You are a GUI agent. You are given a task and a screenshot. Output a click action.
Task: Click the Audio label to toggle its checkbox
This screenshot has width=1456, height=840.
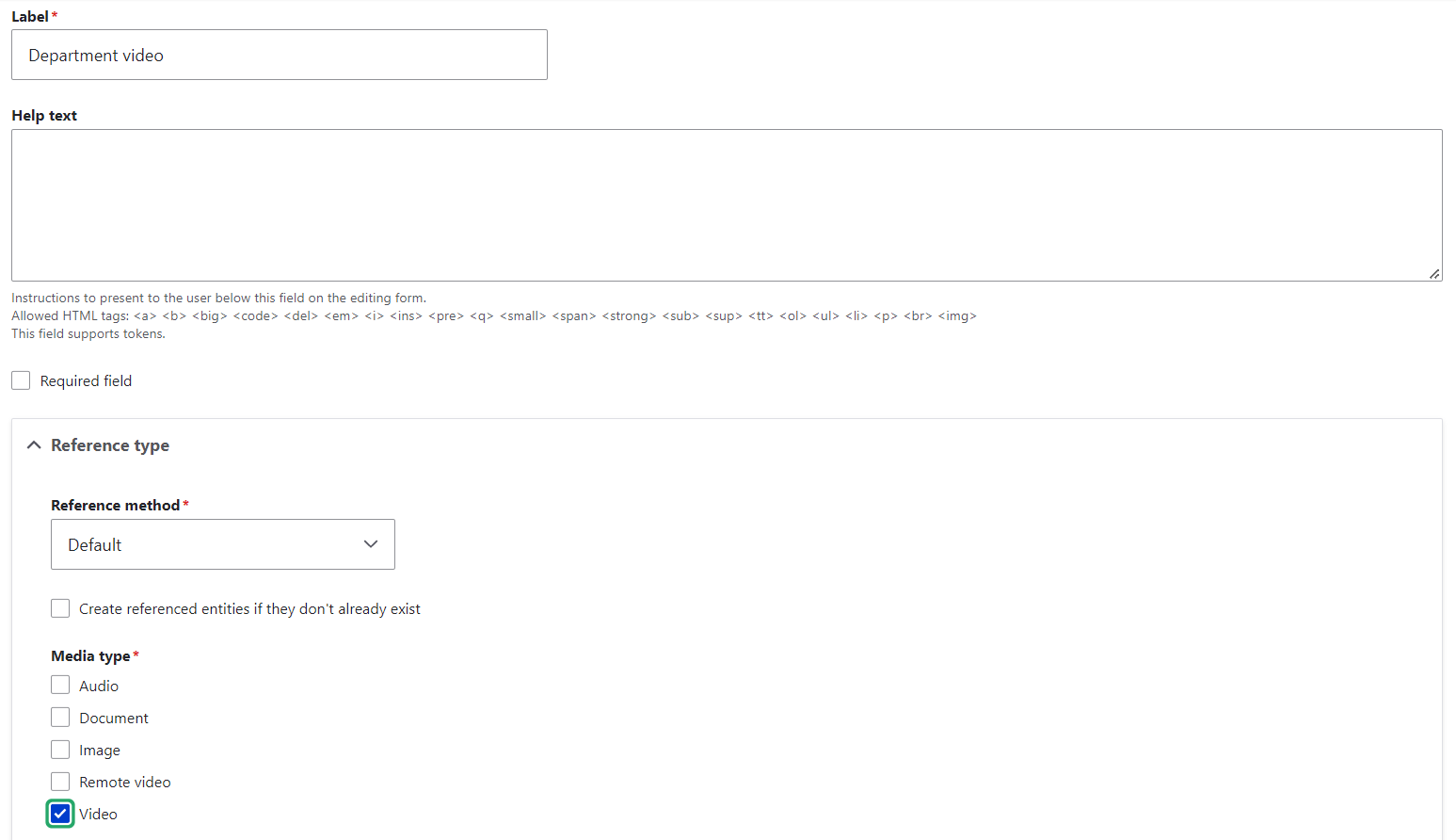click(x=98, y=685)
